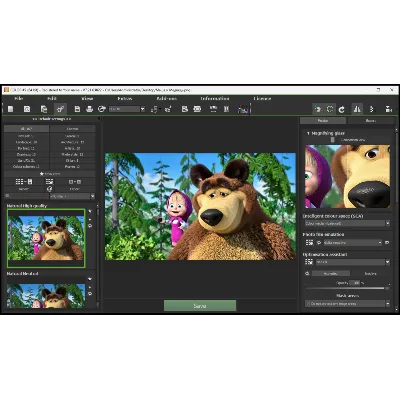Click the circular redo arrow icon
This screenshot has width=400, height=400.
click(x=342, y=109)
